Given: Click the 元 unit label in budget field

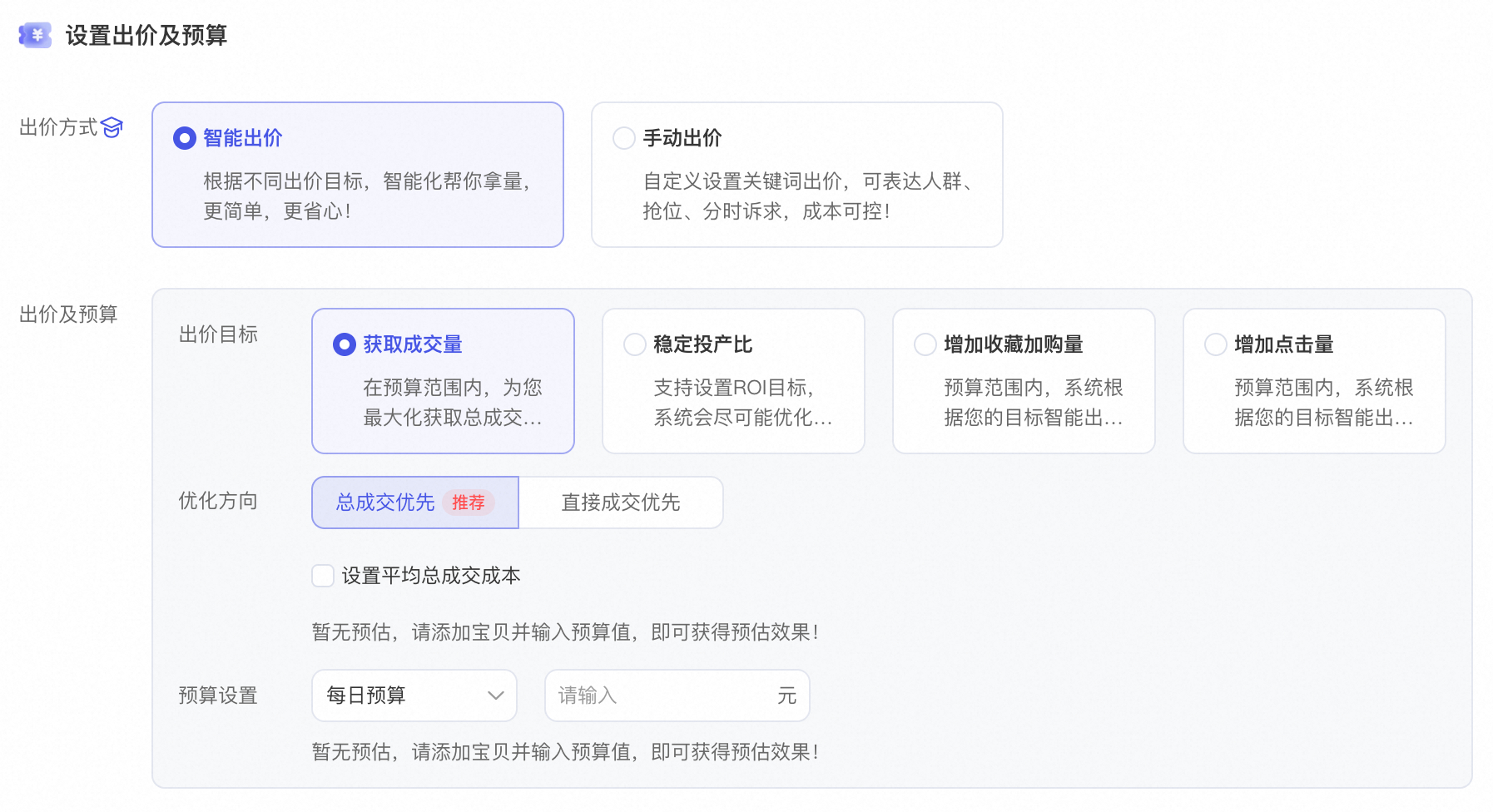Looking at the screenshot, I should tap(786, 696).
